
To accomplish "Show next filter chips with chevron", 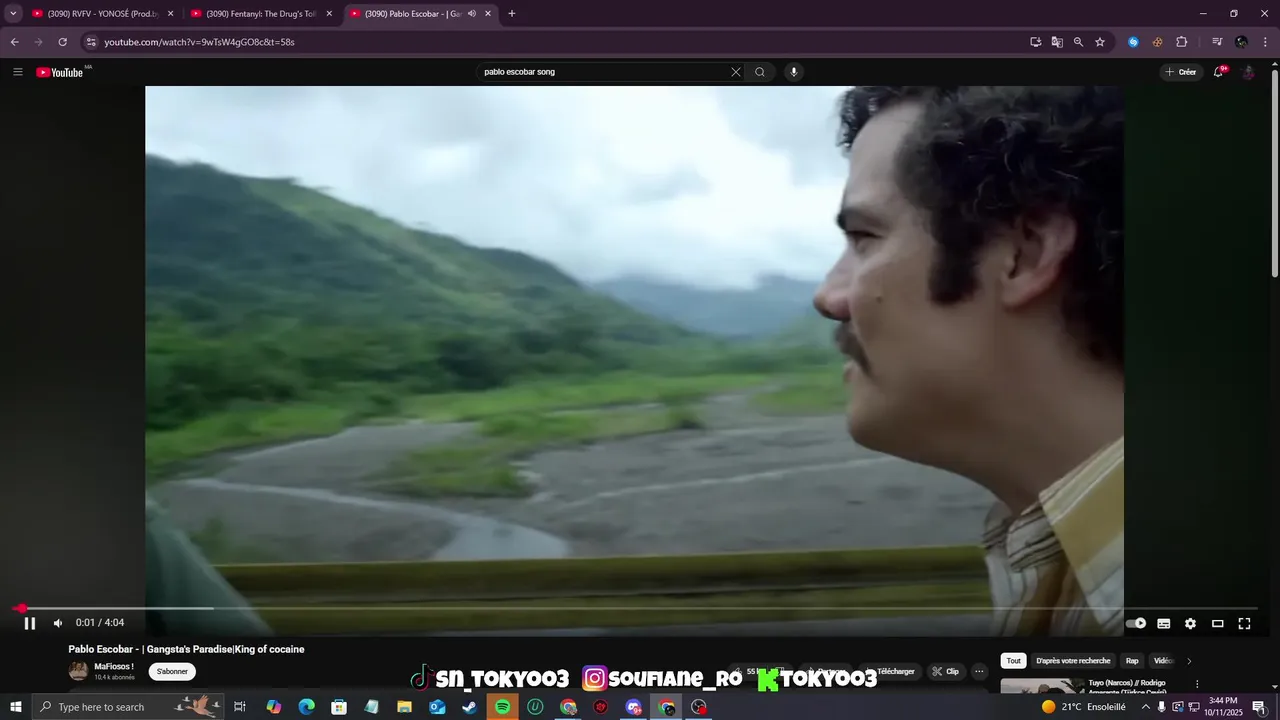I will pos(1189,661).
